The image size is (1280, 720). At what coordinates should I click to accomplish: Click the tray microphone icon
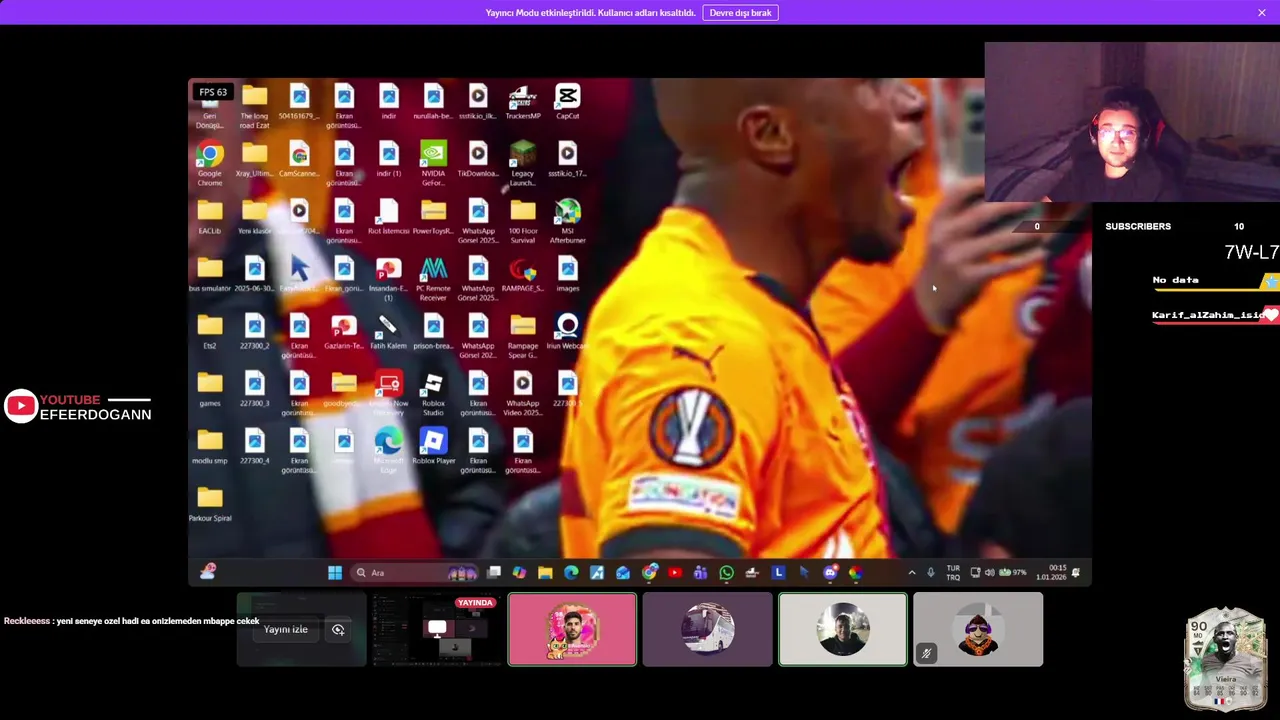[930, 572]
